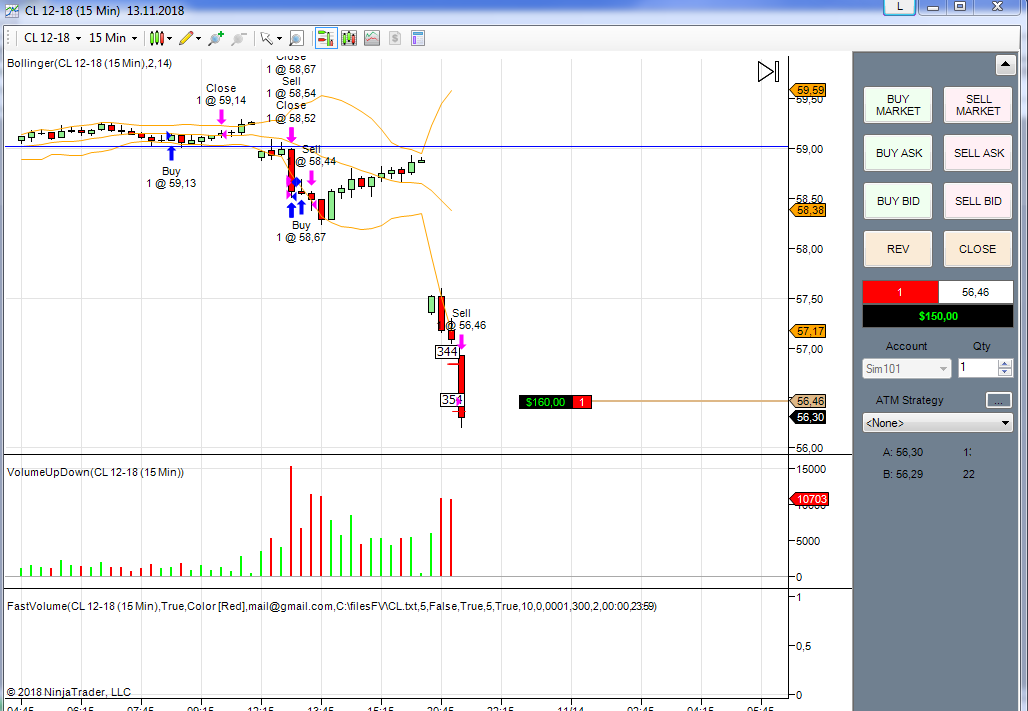Click the BUY ASK button

[x=898, y=153]
